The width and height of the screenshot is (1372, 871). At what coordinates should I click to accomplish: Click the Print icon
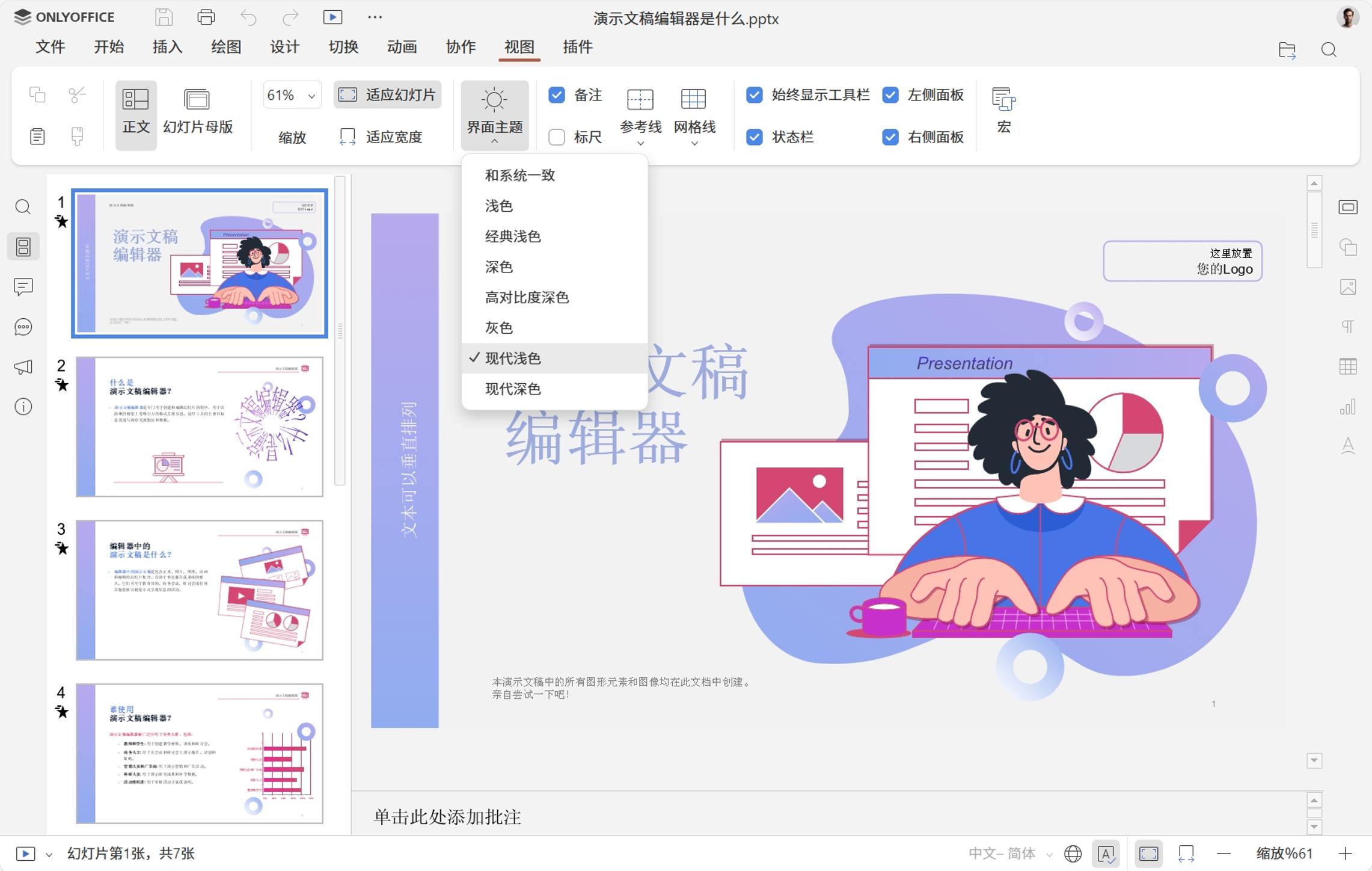coord(206,17)
